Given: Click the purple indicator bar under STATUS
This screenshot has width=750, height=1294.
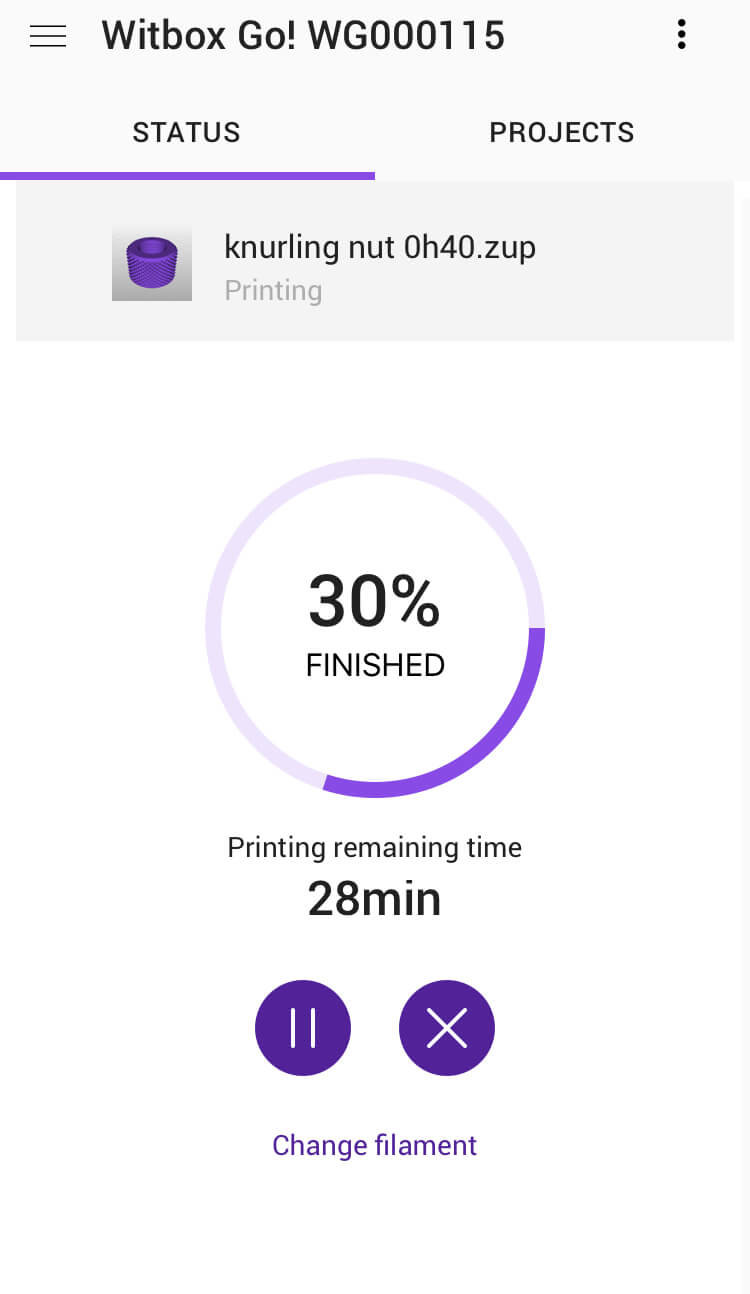Looking at the screenshot, I should point(187,176).
